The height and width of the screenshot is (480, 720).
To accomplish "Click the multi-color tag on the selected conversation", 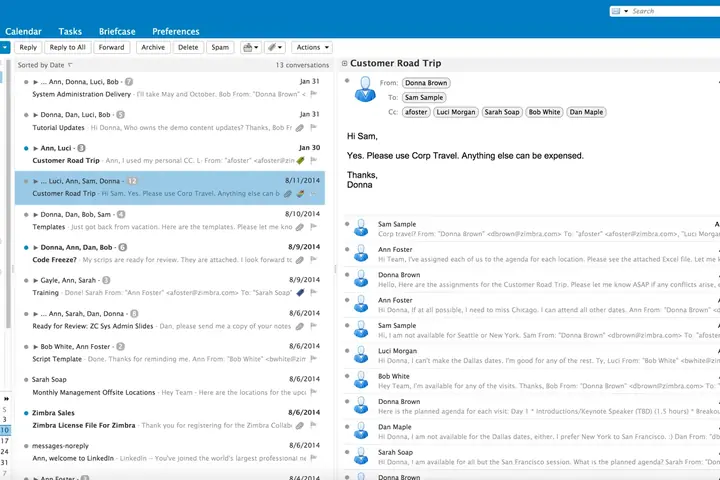I will pos(300,194).
